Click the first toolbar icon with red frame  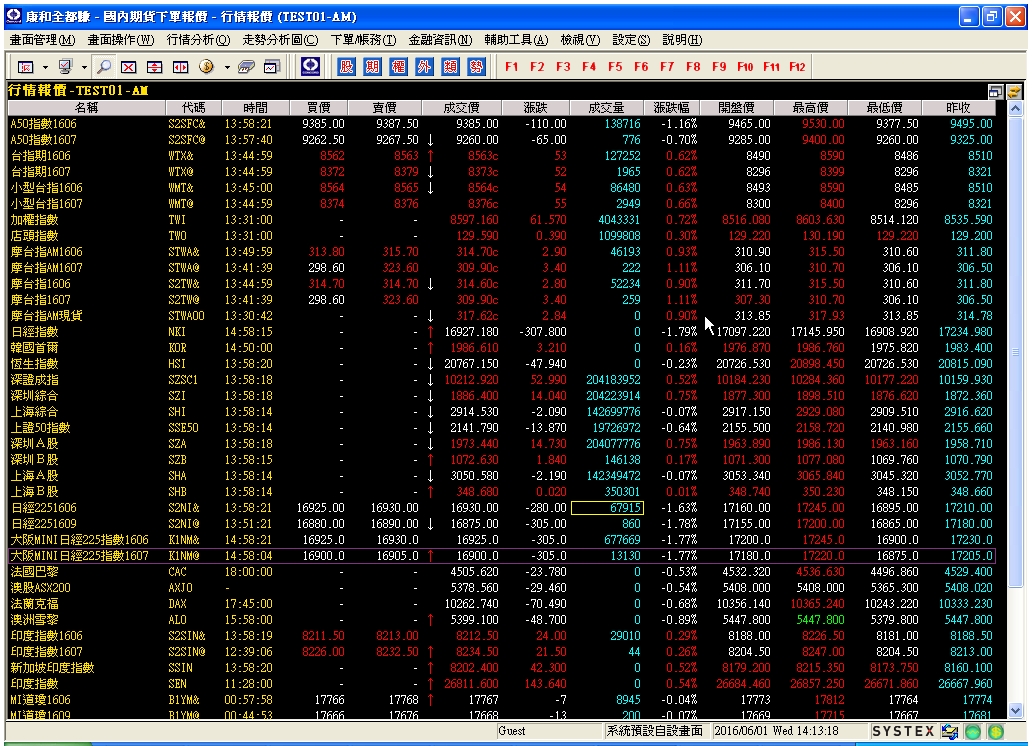(x=26, y=67)
